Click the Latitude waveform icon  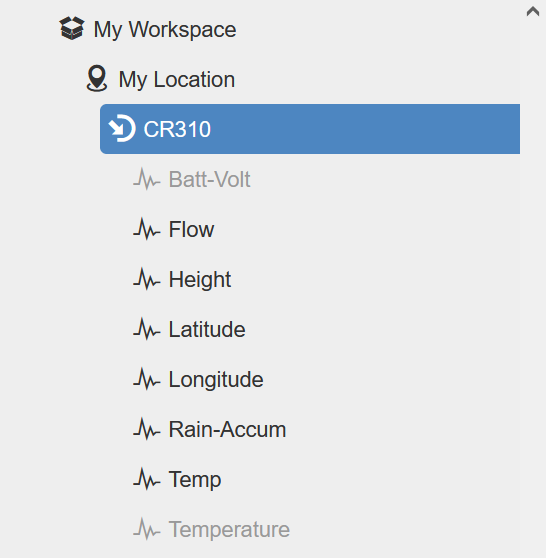point(147,329)
